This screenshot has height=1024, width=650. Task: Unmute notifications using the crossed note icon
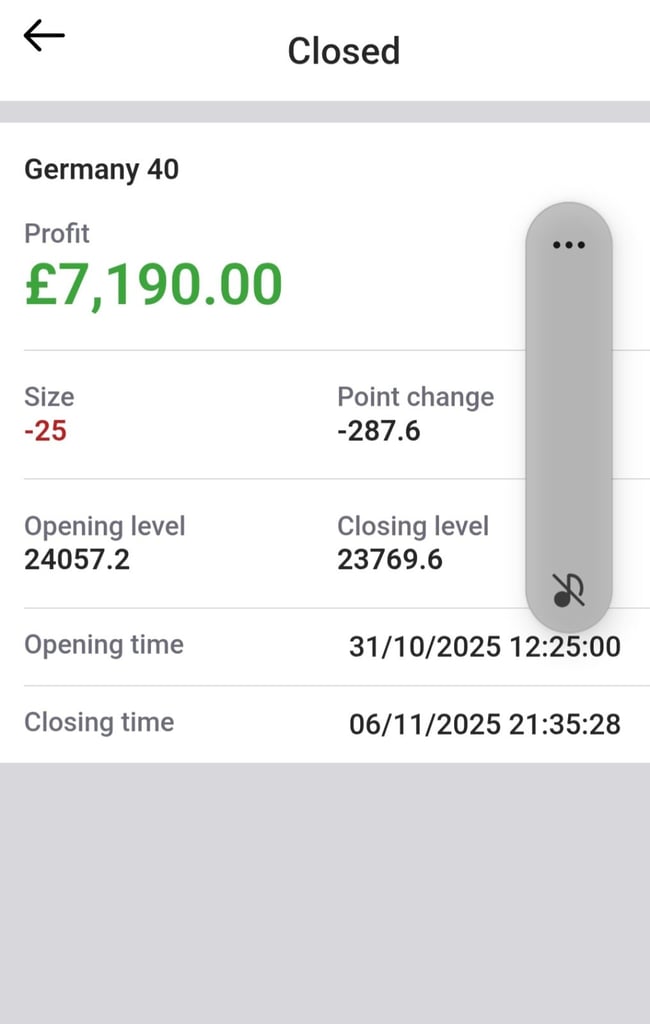(x=567, y=590)
